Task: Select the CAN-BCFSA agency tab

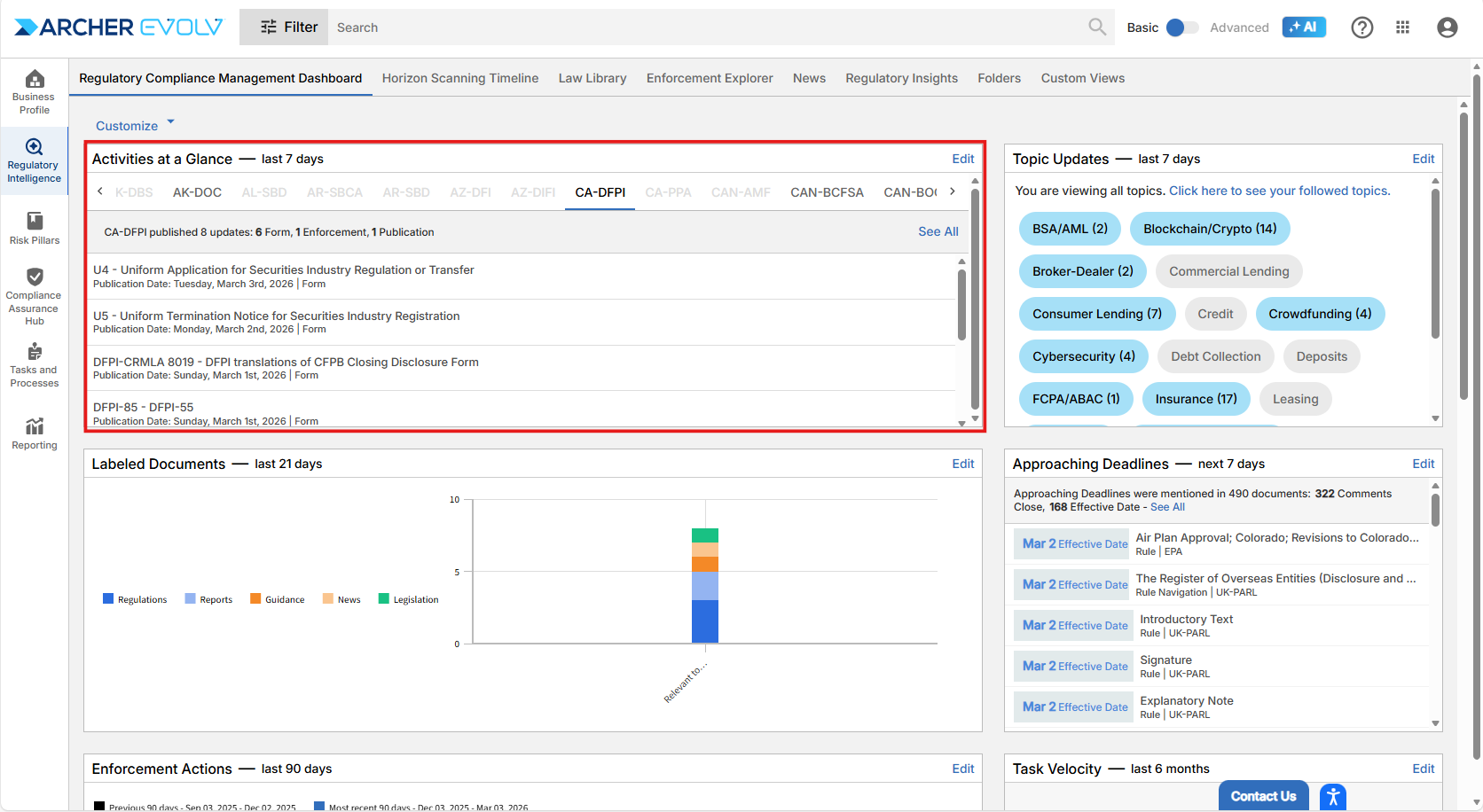Action: [x=827, y=192]
